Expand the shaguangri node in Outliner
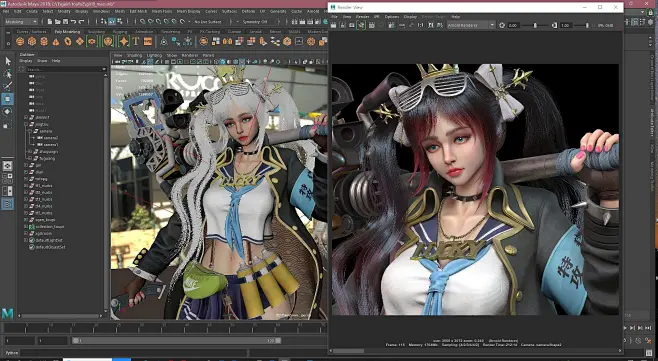The width and height of the screenshot is (658, 361). (x=30, y=152)
